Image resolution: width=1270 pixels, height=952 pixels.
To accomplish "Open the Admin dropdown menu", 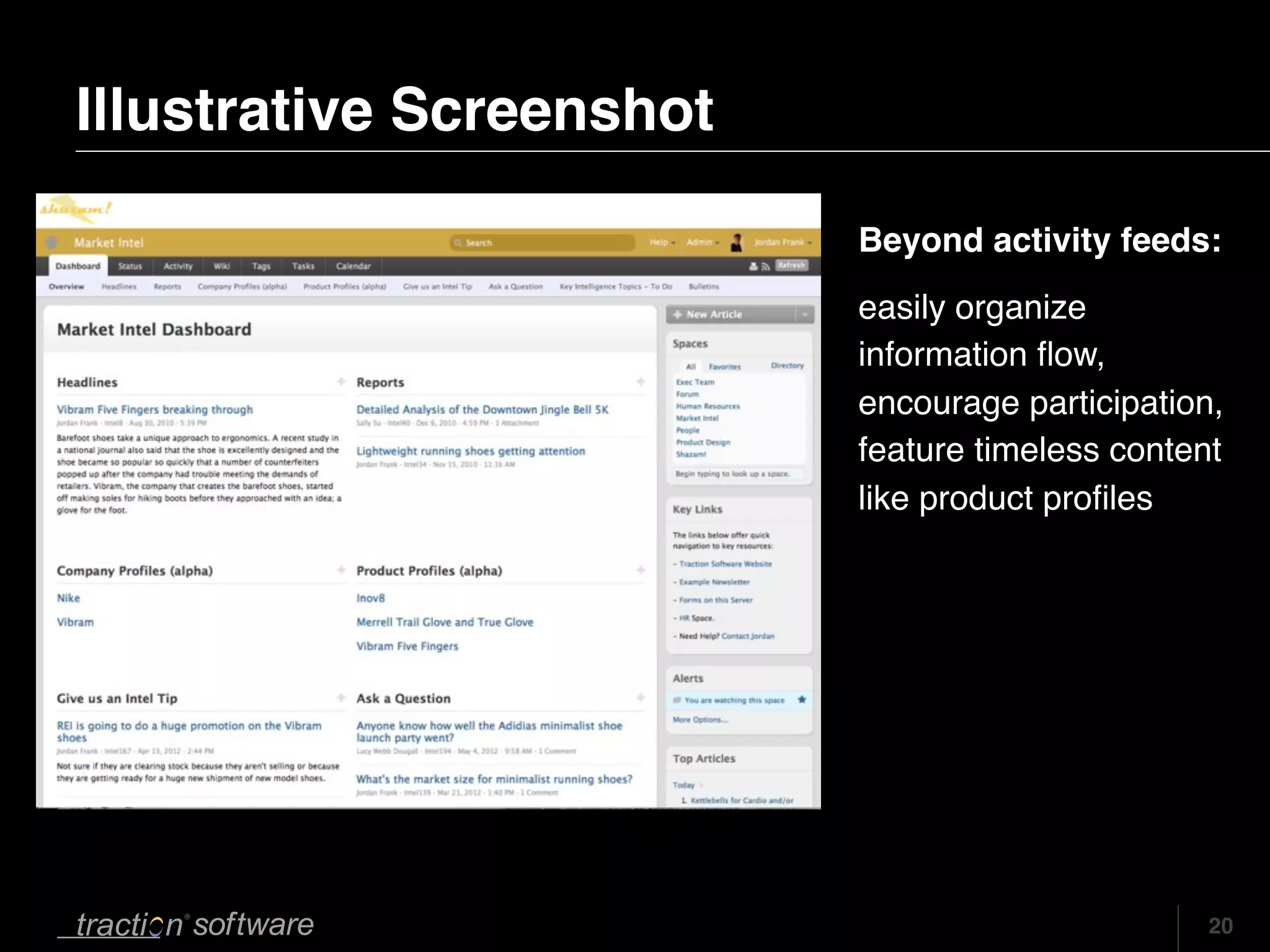I will pyautogui.click(x=703, y=242).
